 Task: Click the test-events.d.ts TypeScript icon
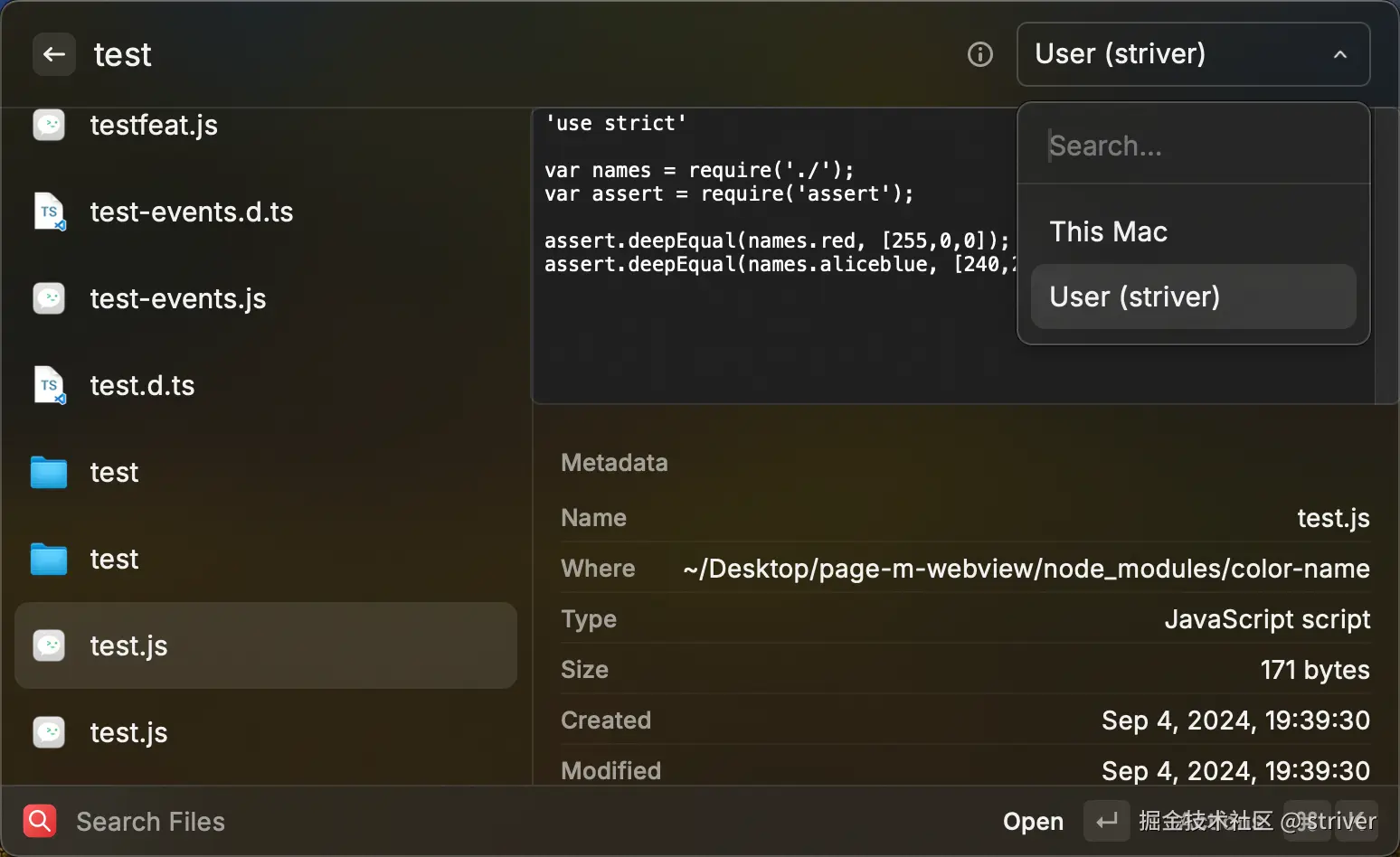[x=49, y=212]
